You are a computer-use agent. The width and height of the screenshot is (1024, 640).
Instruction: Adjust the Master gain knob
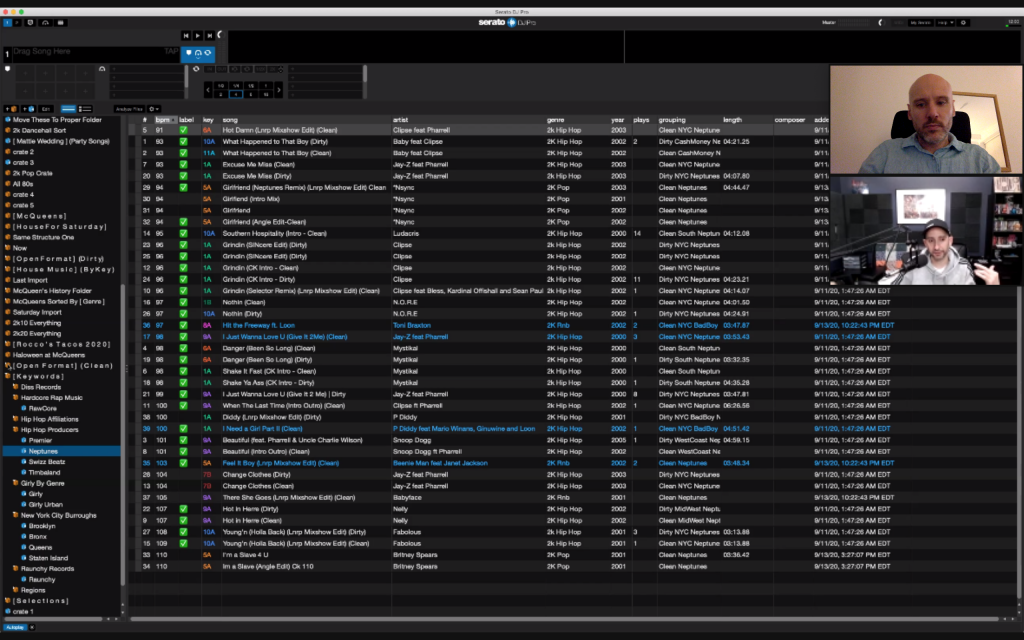880,22
